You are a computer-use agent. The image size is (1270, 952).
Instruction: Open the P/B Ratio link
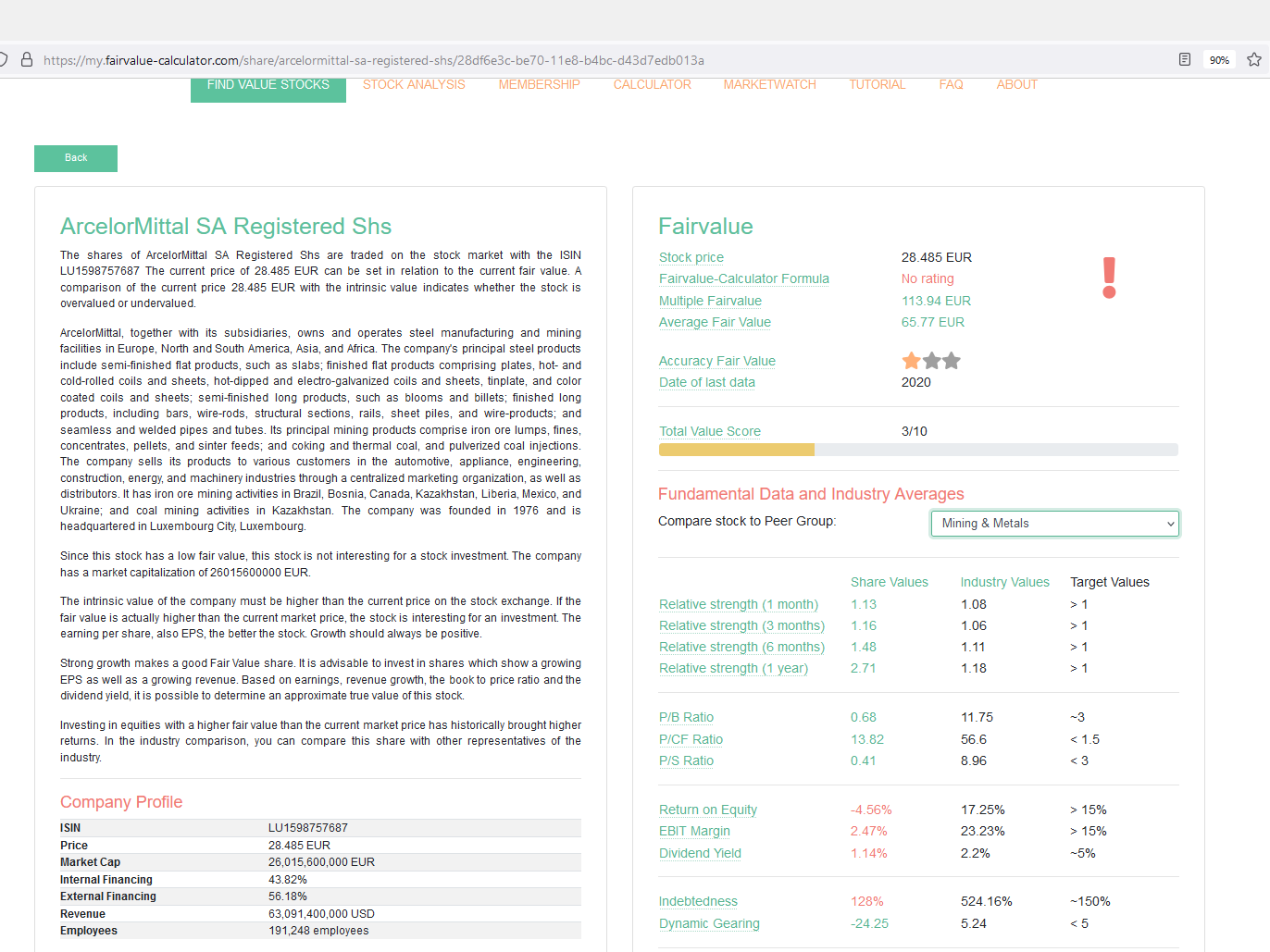point(686,717)
